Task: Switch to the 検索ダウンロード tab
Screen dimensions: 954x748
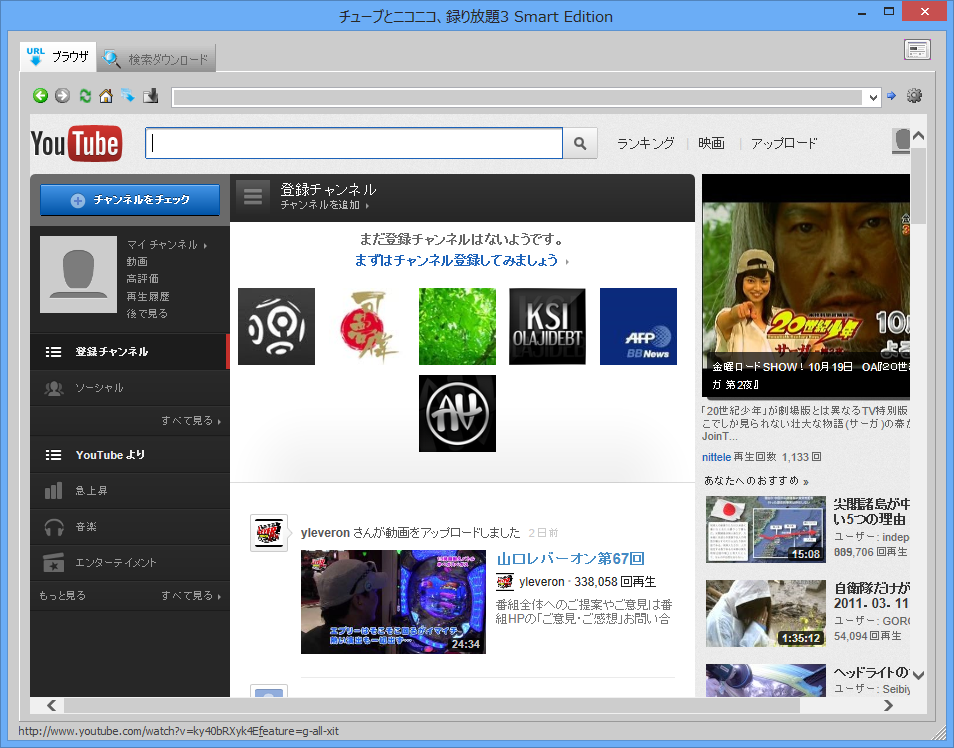Action: (x=156, y=59)
